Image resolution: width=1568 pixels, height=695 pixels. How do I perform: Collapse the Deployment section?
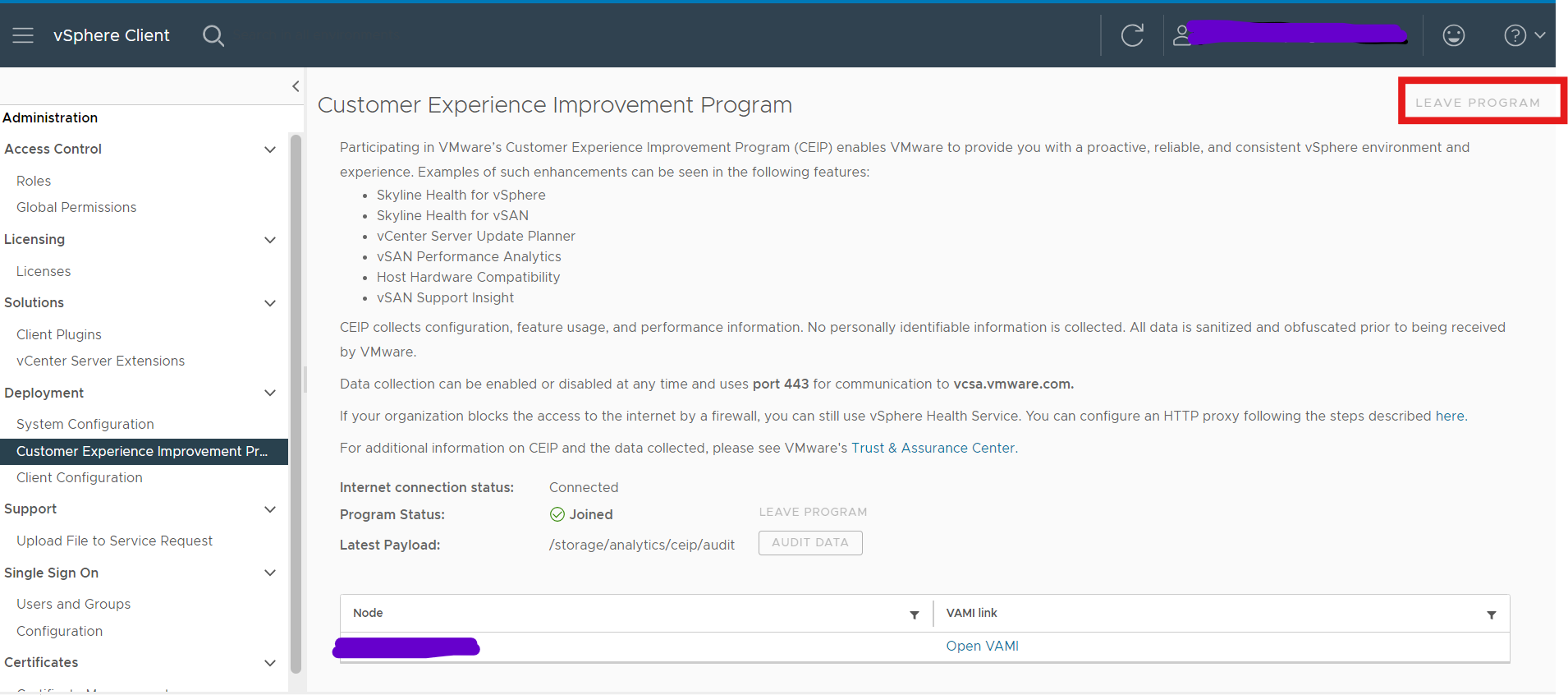tap(269, 393)
